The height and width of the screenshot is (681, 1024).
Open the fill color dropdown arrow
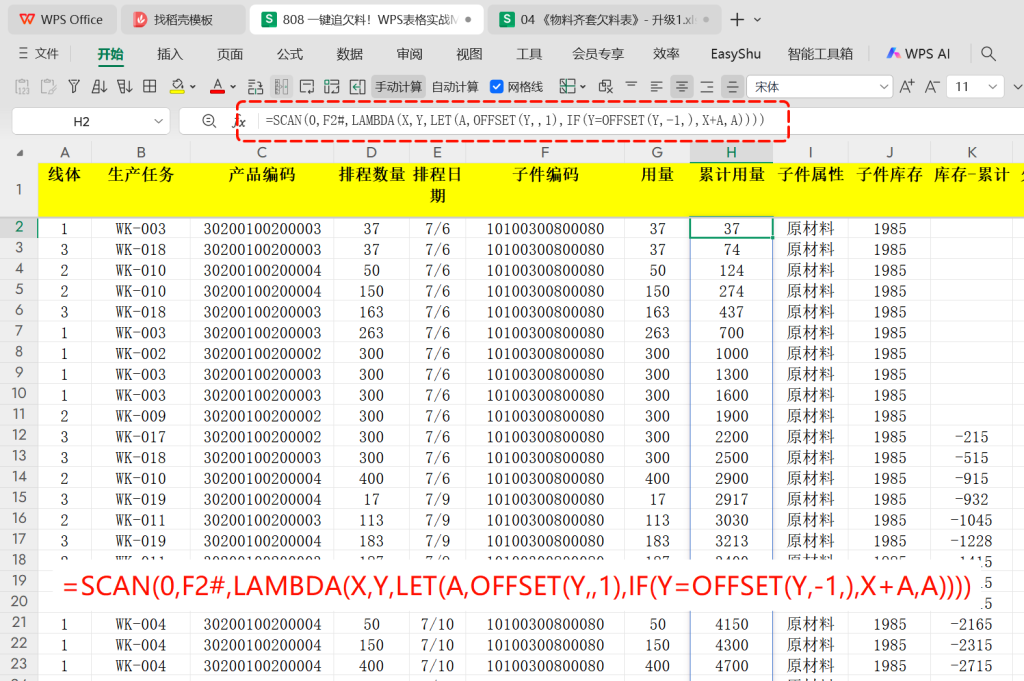(x=193, y=87)
